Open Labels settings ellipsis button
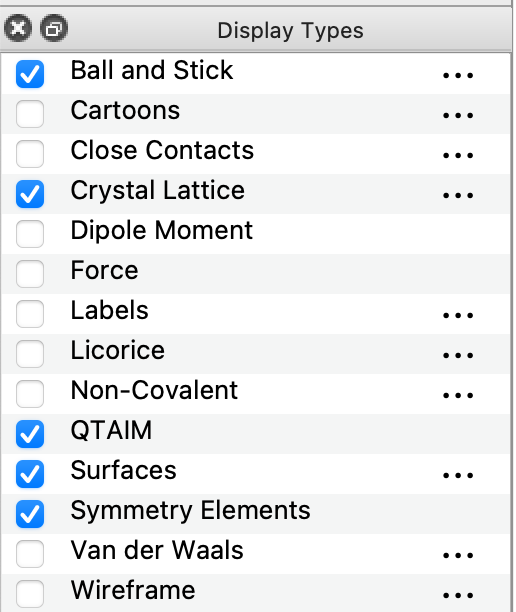The height and width of the screenshot is (612, 516). [x=458, y=315]
